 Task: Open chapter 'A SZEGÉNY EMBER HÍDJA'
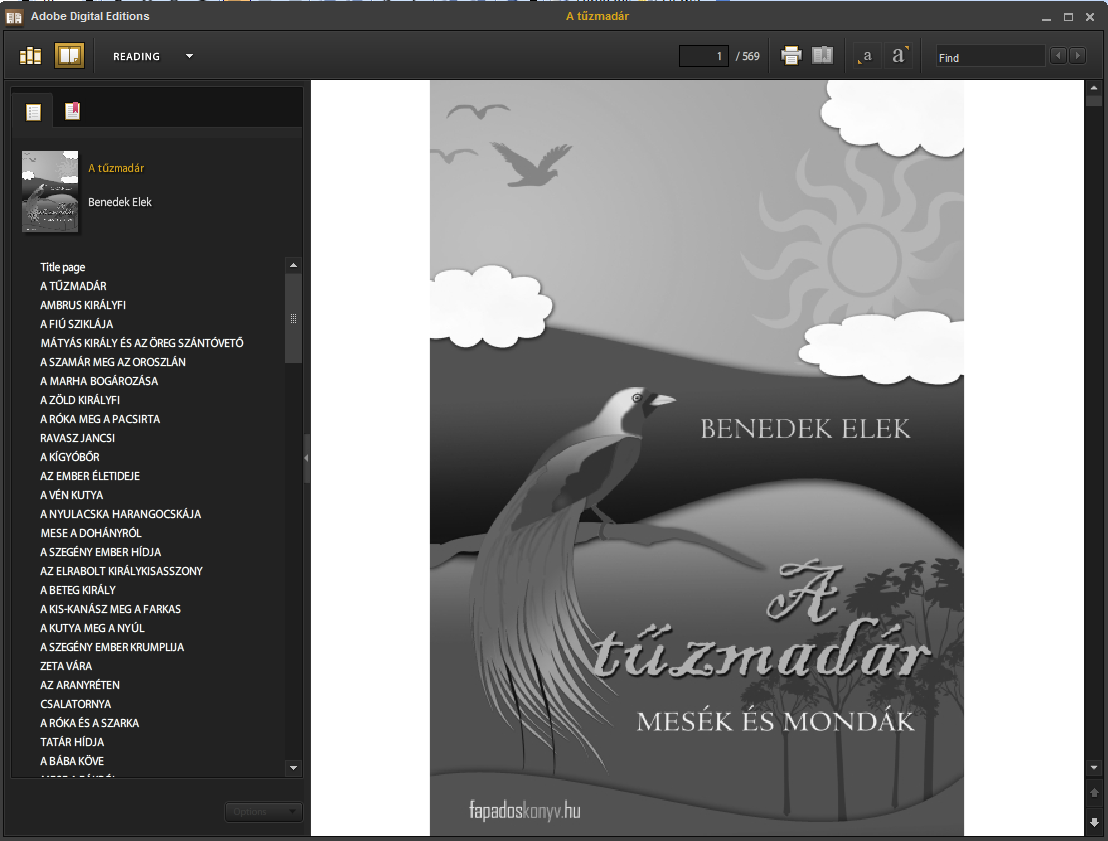coord(100,553)
